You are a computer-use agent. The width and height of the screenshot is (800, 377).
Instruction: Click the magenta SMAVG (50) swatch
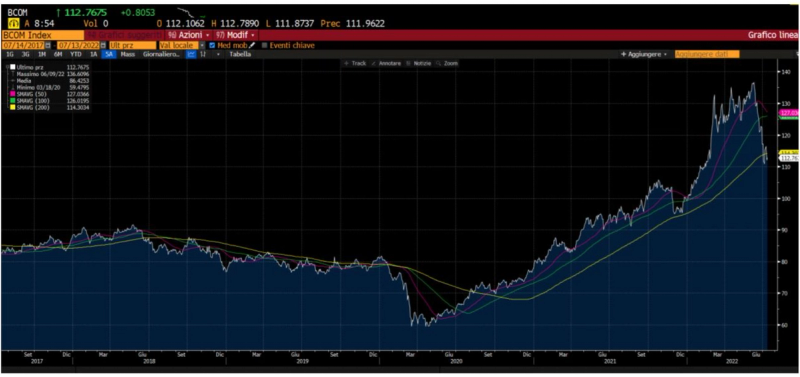[x=13, y=93]
